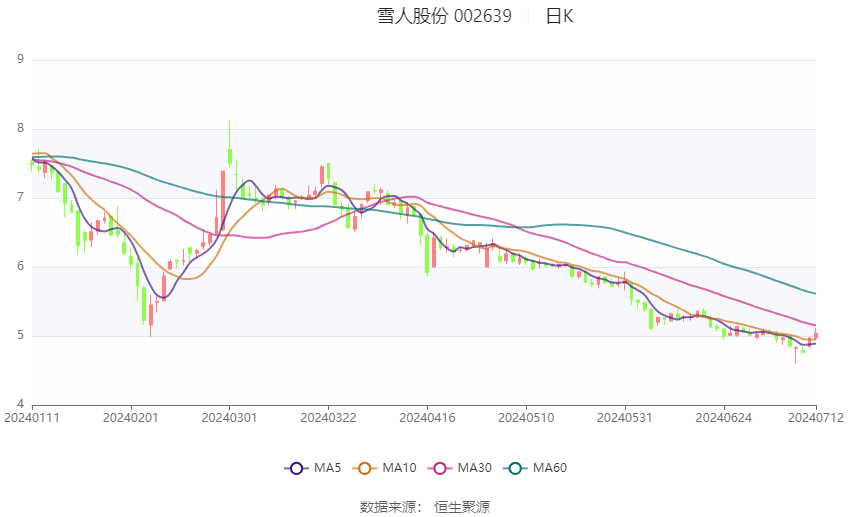Image resolution: width=850 pixels, height=517 pixels.
Task: Click y-axis value 9
Action: pyautogui.click(x=21, y=59)
